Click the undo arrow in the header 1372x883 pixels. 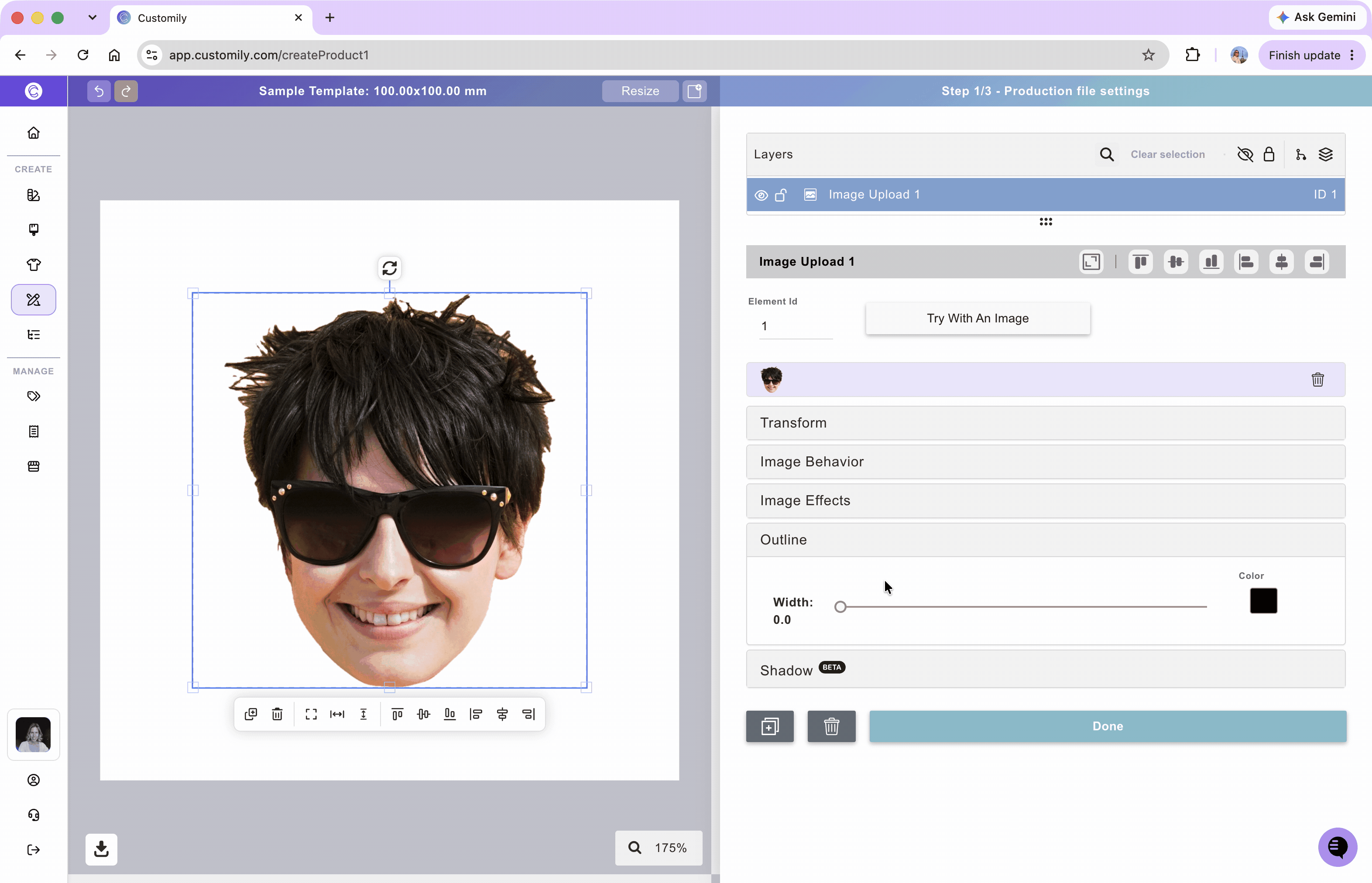[99, 91]
